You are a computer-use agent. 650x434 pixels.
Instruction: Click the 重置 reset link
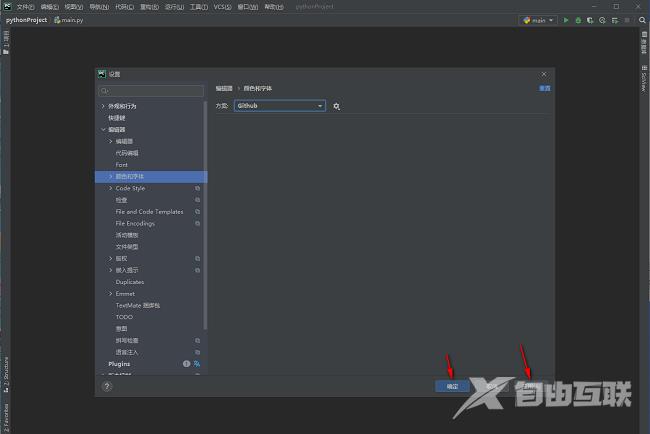[544, 88]
